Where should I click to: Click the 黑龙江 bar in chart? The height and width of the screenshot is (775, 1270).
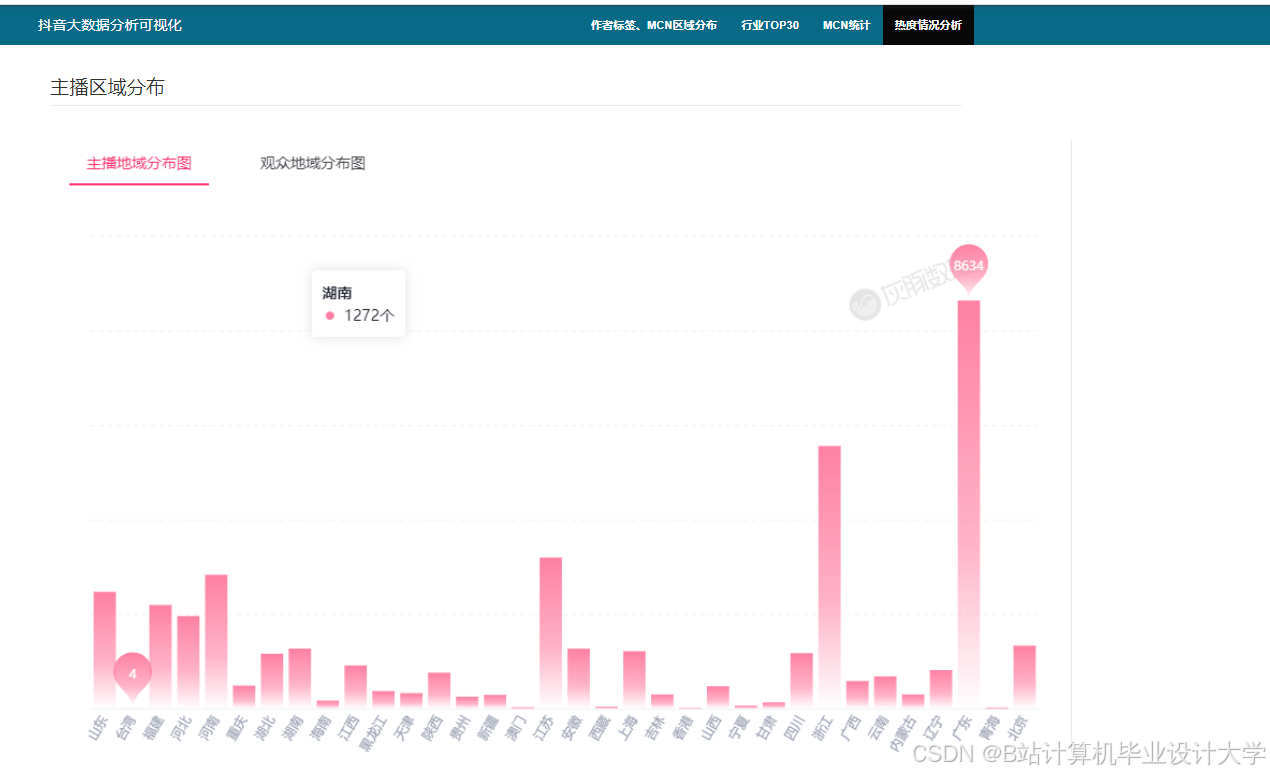coord(383,700)
